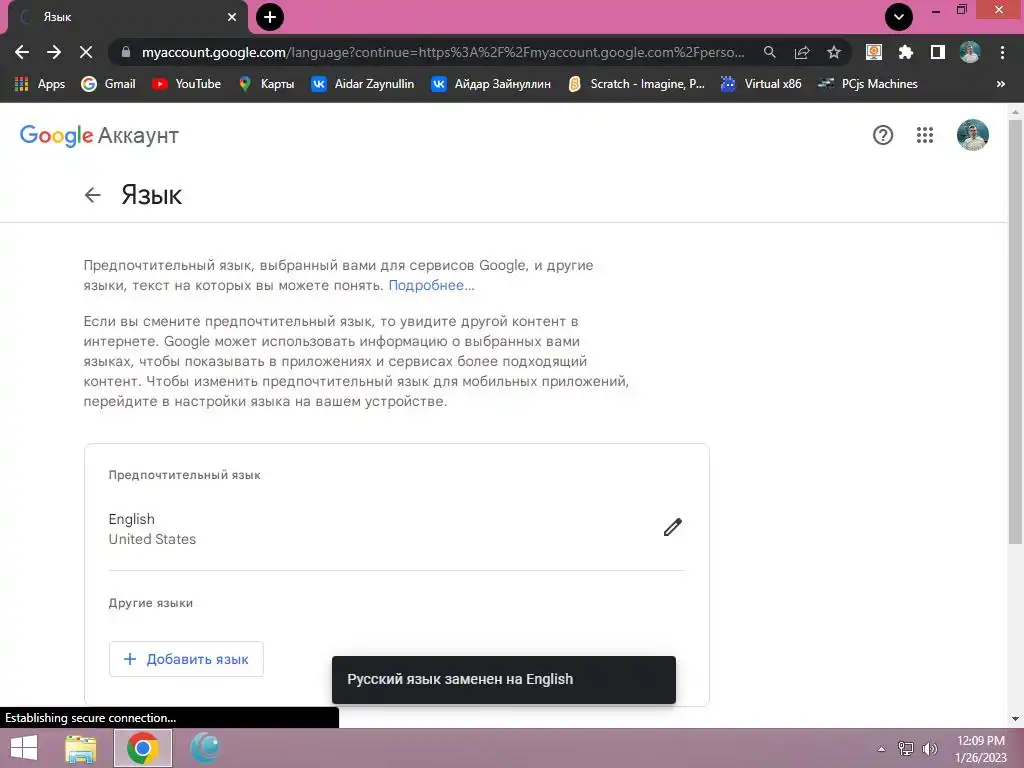Open Virtual x86 bookmark
The image size is (1024, 768).
[761, 84]
